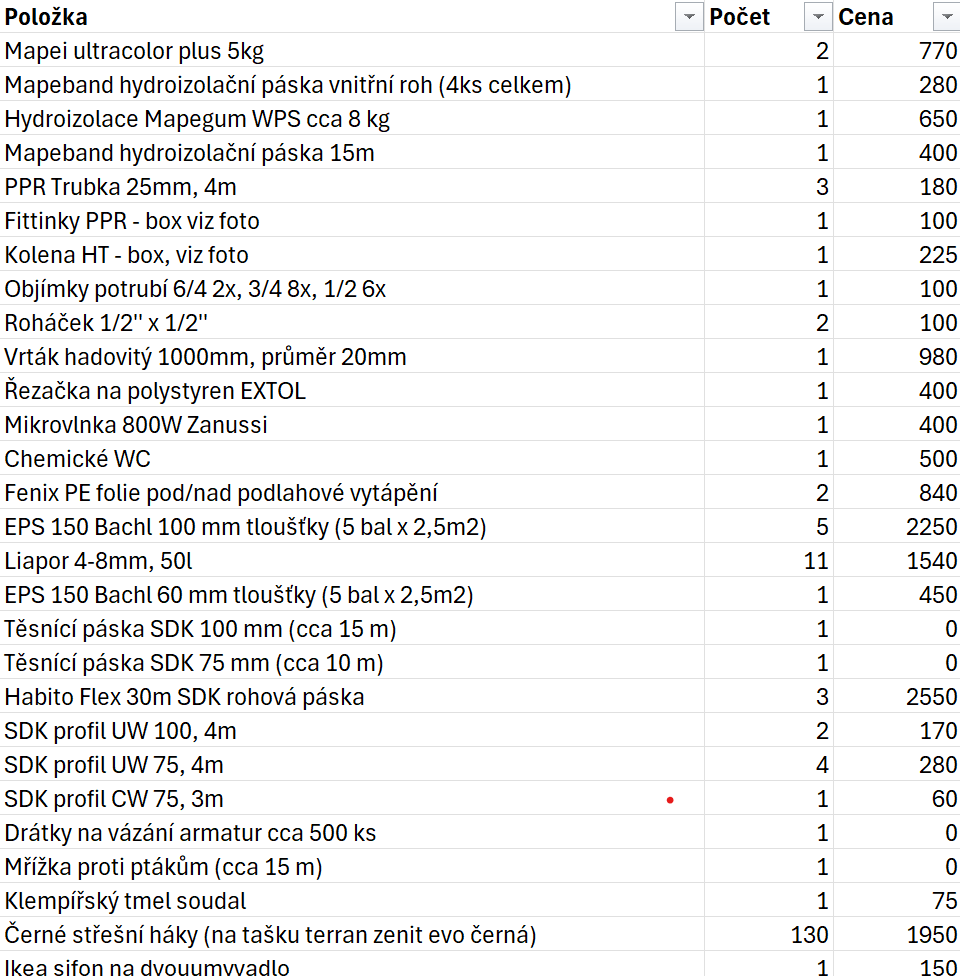The image size is (960, 976).
Task: Select the price 2550 for Habito Flex
Action: [896, 697]
